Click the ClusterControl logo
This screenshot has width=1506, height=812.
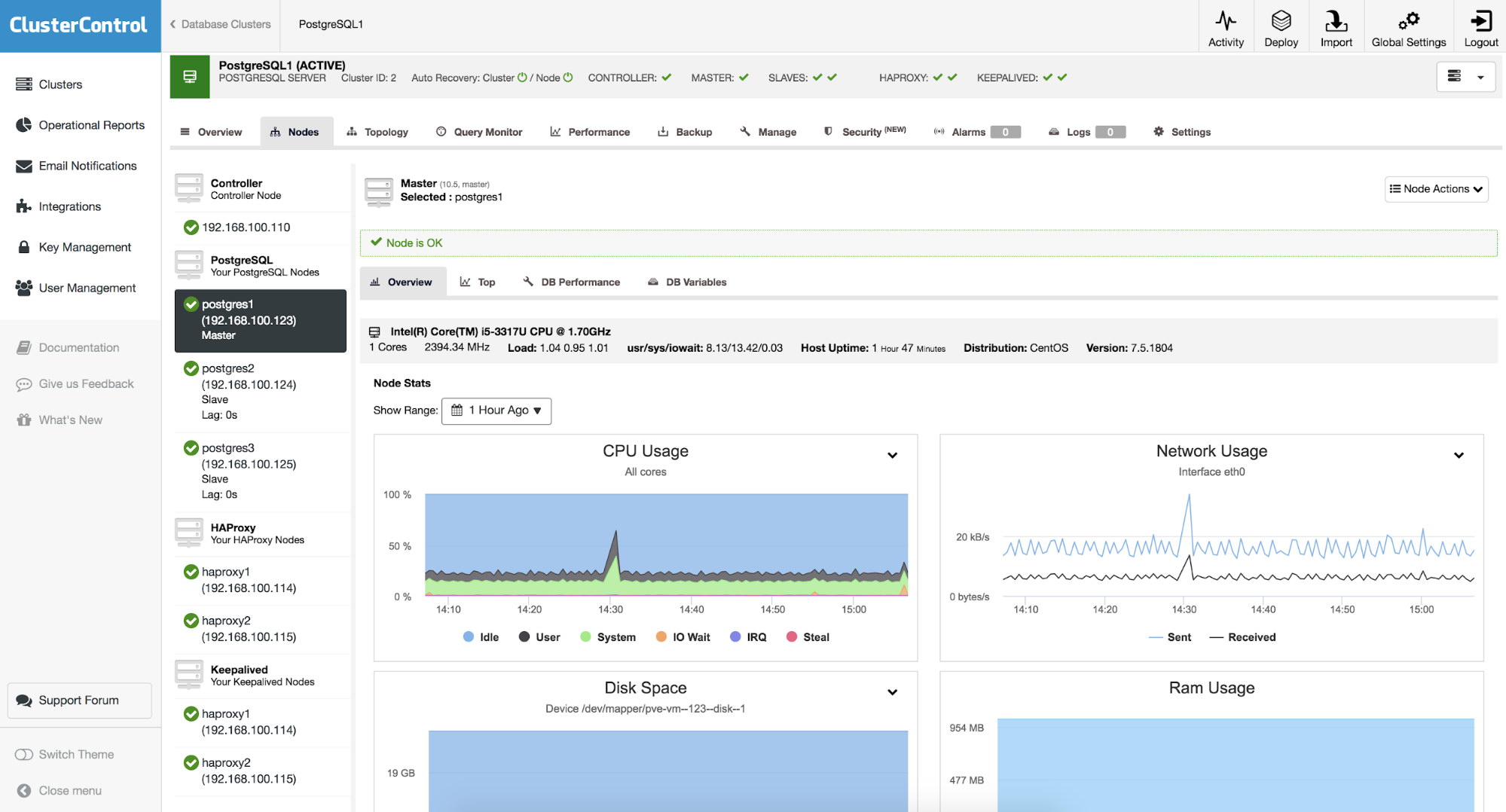pyautogui.click(x=78, y=25)
